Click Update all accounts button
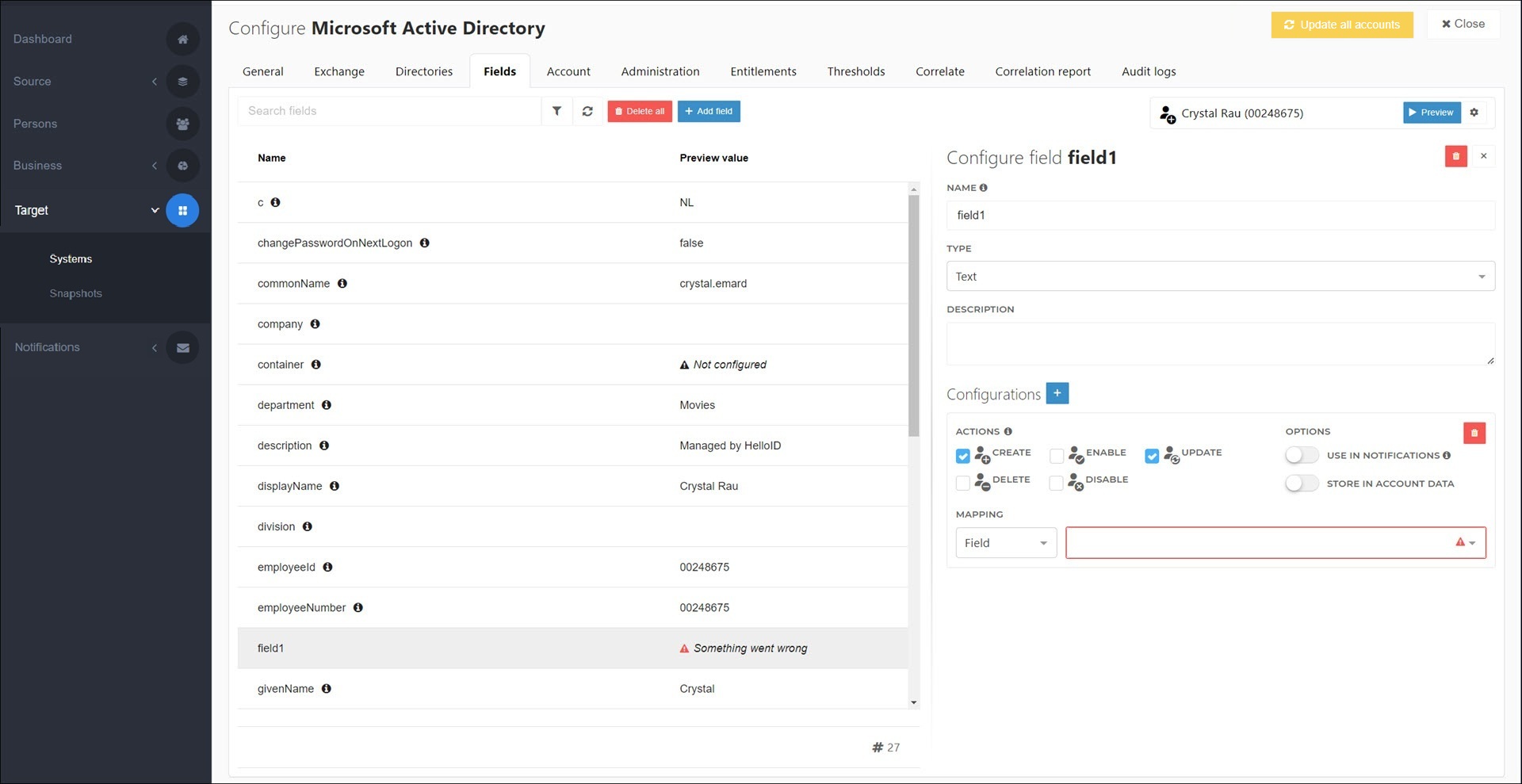This screenshot has width=1522, height=784. click(x=1341, y=25)
